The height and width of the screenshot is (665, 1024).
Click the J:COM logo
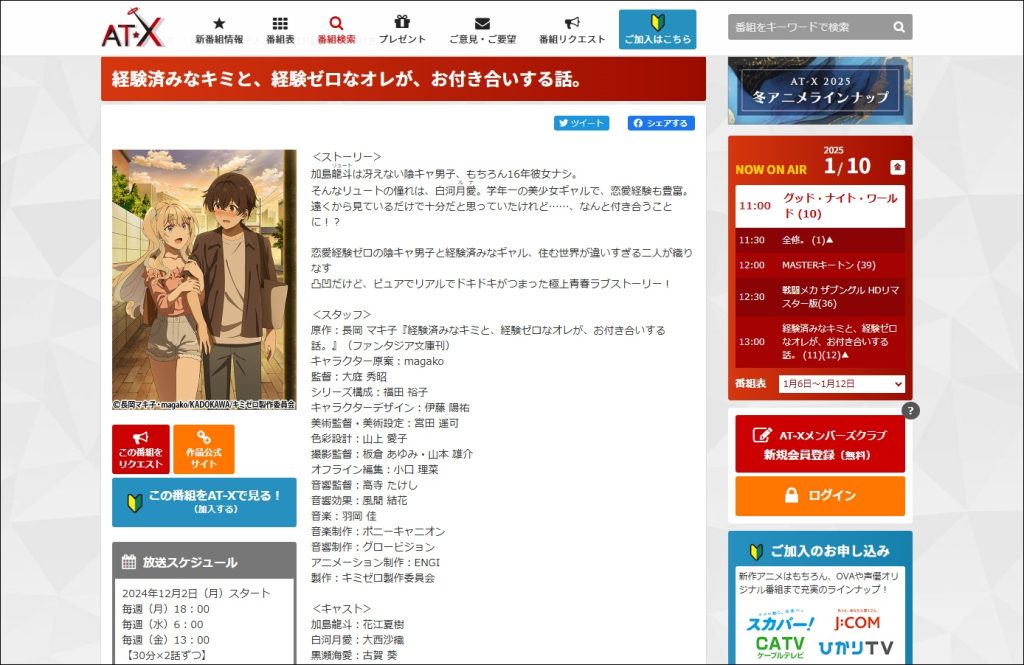[x=857, y=621]
